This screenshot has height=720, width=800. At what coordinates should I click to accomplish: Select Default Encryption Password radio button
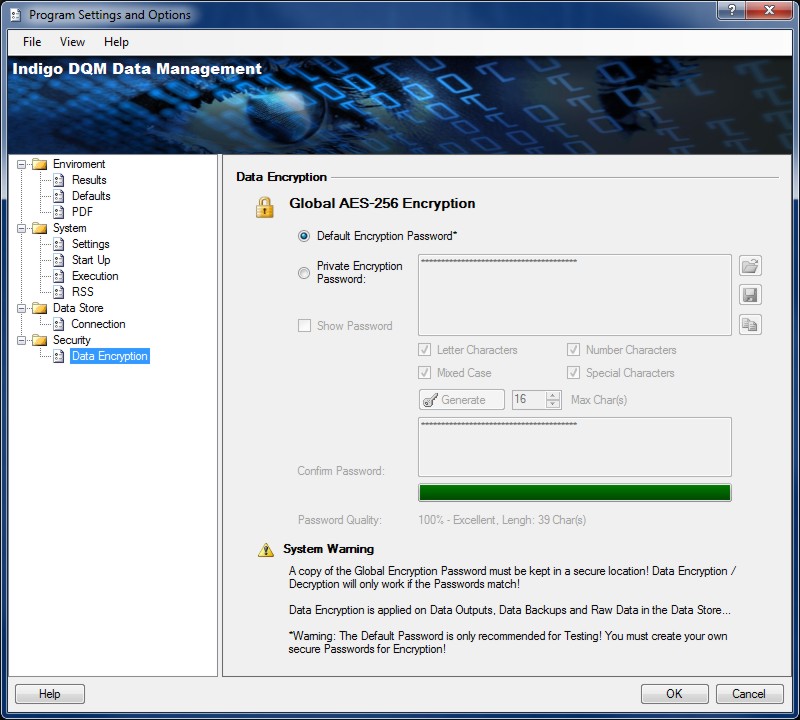[x=304, y=236]
